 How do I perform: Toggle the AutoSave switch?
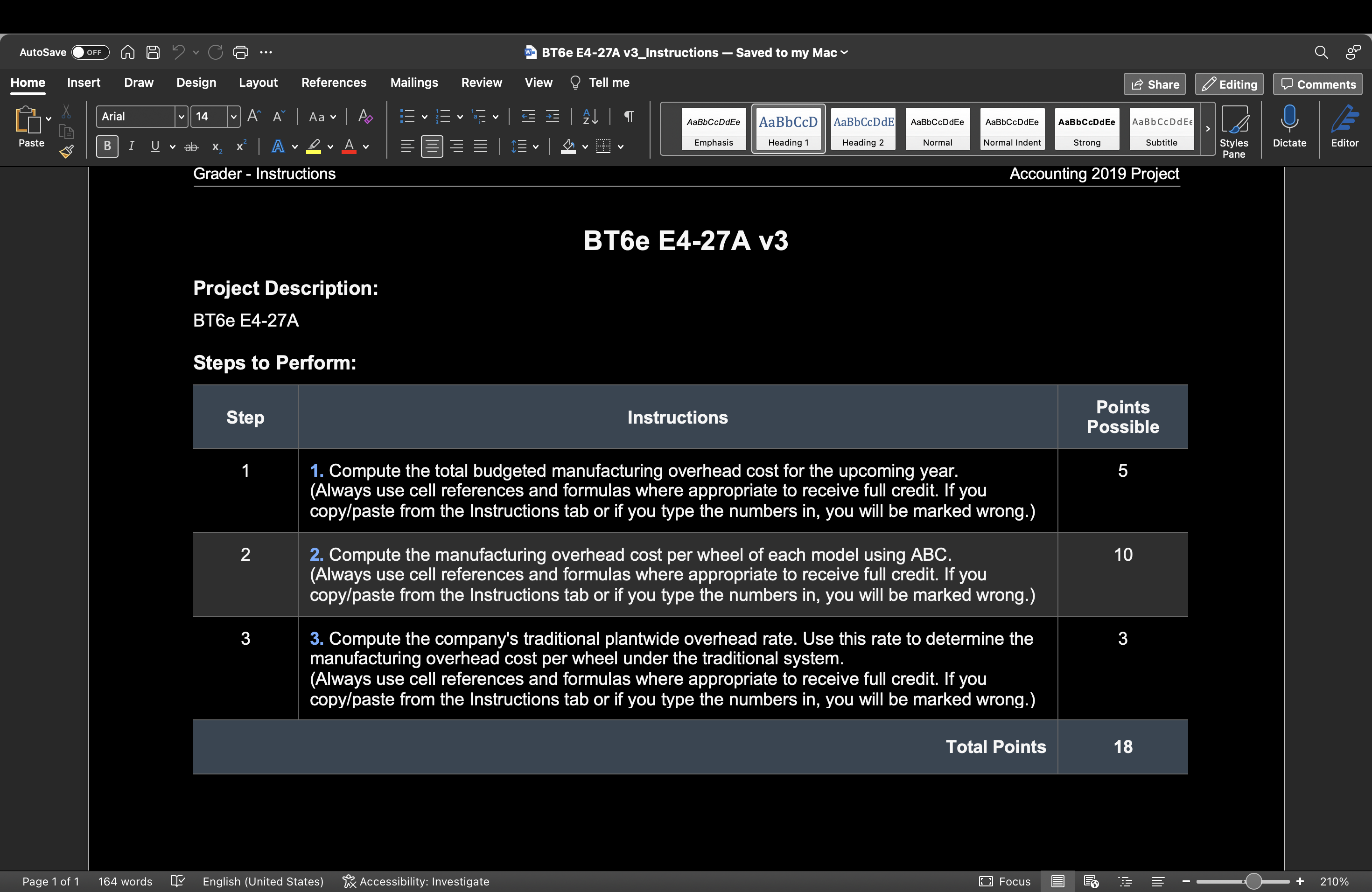[x=90, y=52]
